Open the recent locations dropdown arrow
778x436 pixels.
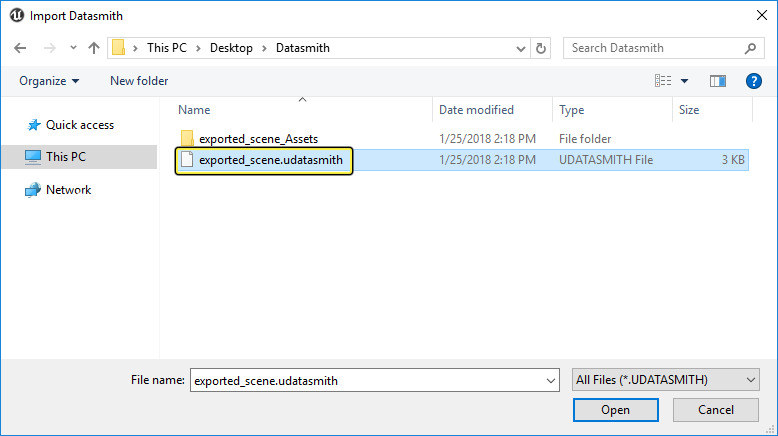point(73,48)
